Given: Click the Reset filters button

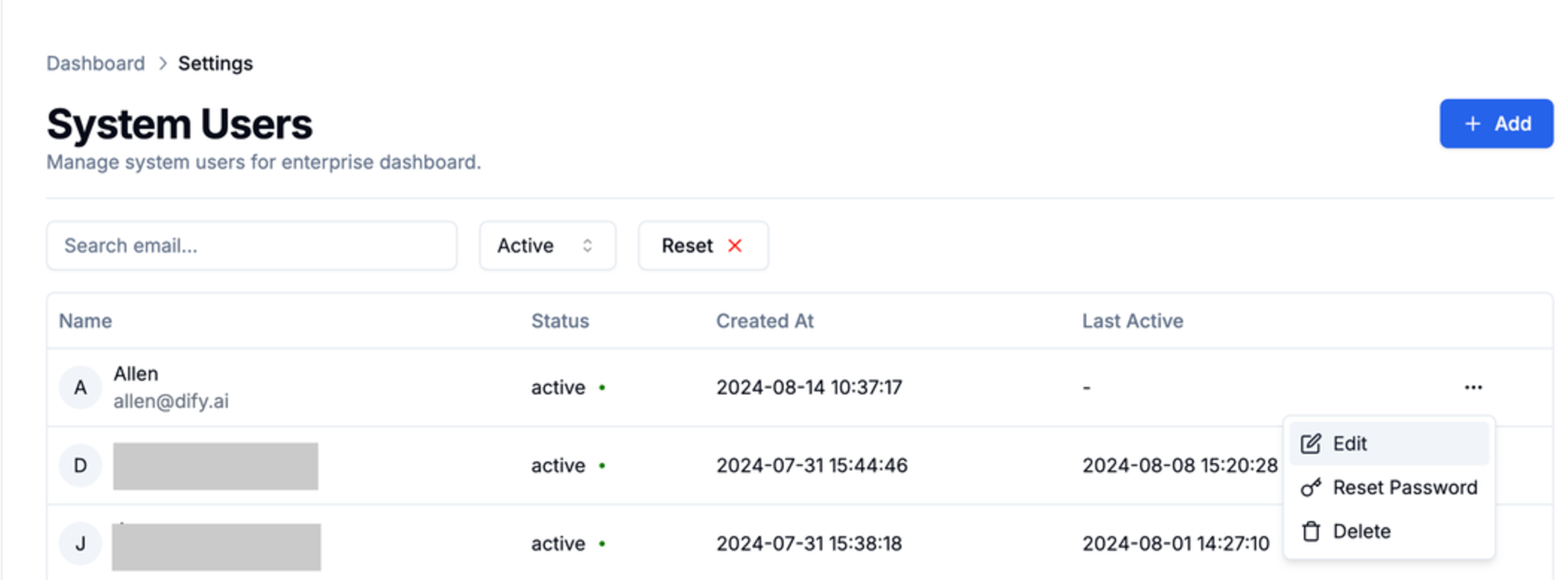Looking at the screenshot, I should 703,245.
